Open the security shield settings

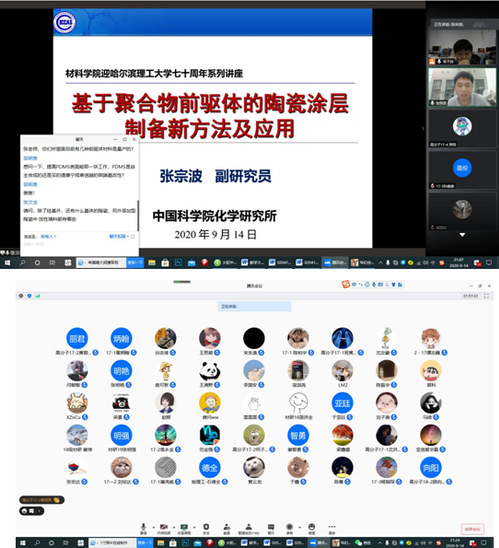pos(206,527)
